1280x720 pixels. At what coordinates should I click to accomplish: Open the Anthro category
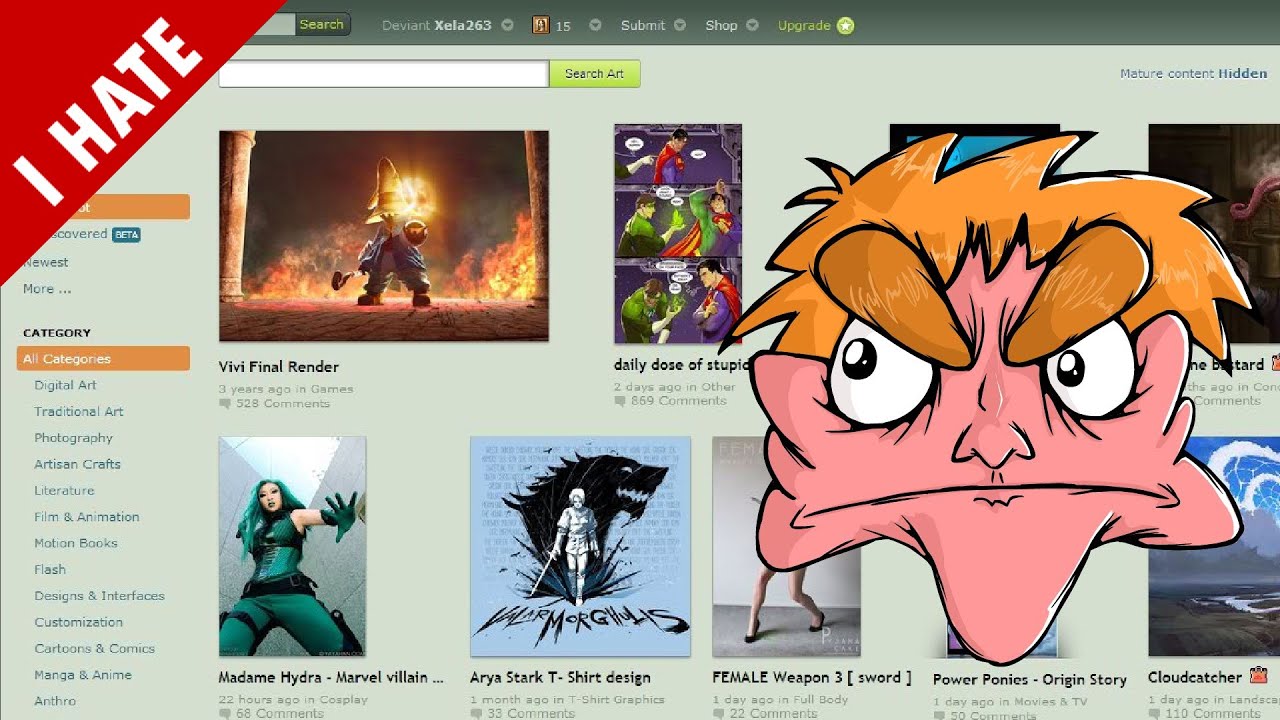click(x=55, y=701)
